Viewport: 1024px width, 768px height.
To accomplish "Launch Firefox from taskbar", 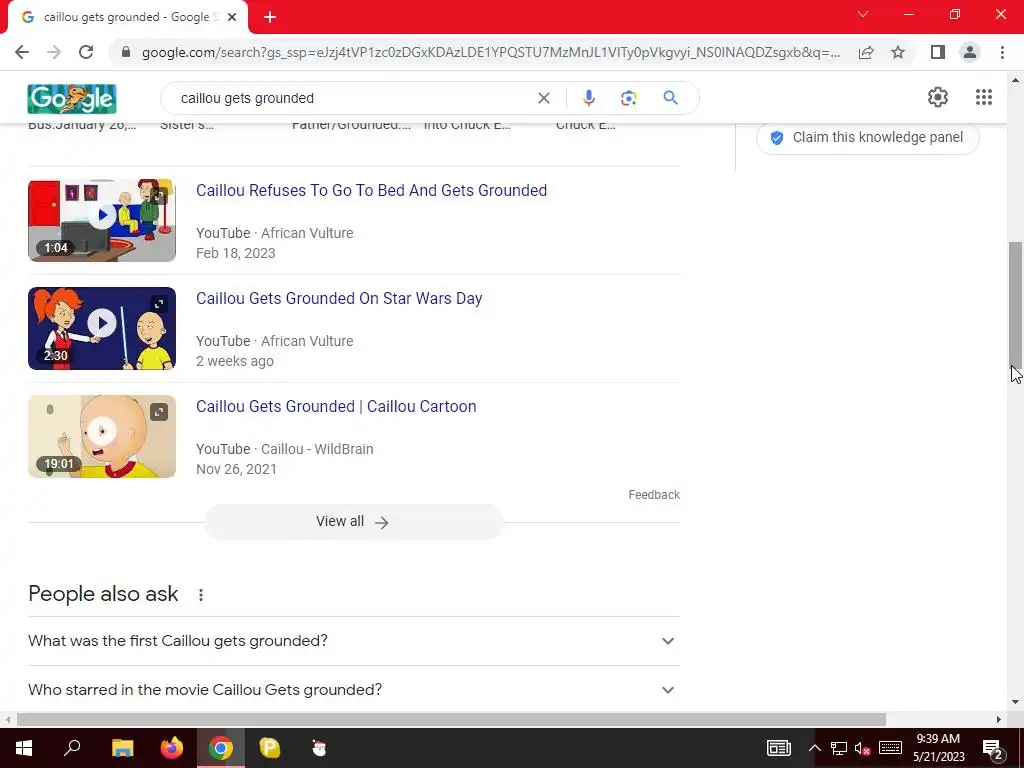I will click(172, 748).
